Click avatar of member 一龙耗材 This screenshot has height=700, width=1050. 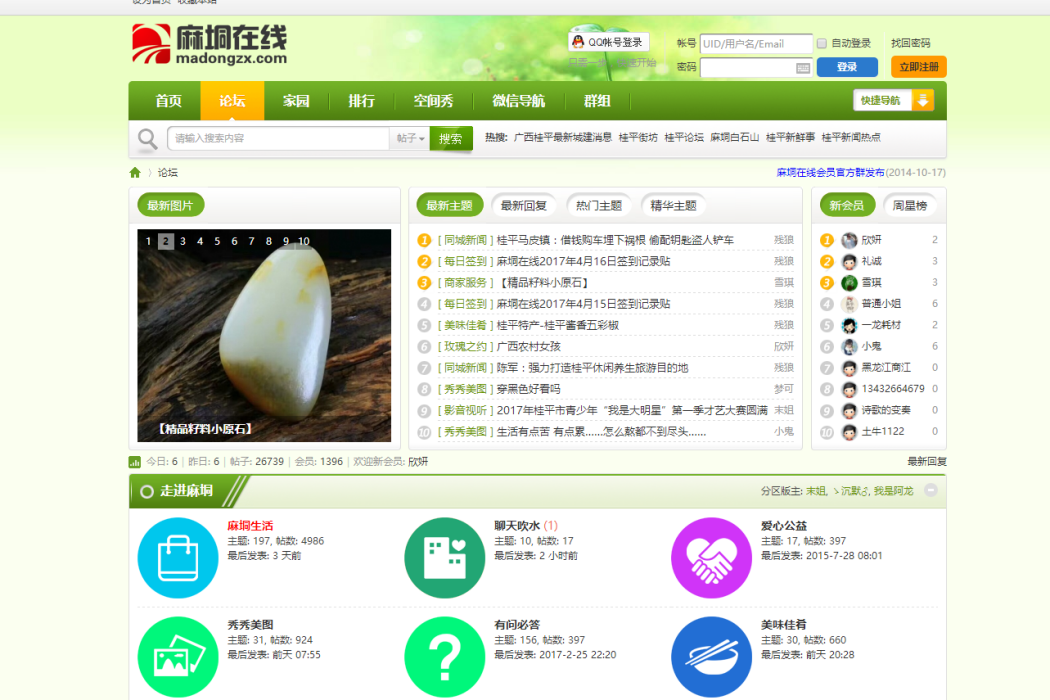point(849,326)
